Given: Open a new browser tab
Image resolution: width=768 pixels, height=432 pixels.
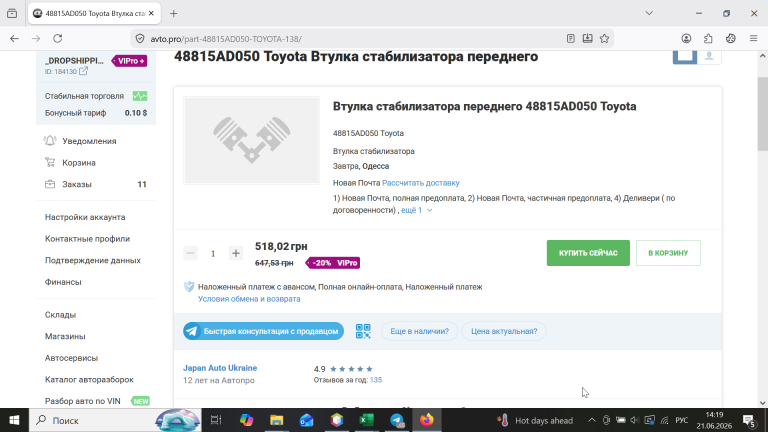Looking at the screenshot, I should coord(173,14).
